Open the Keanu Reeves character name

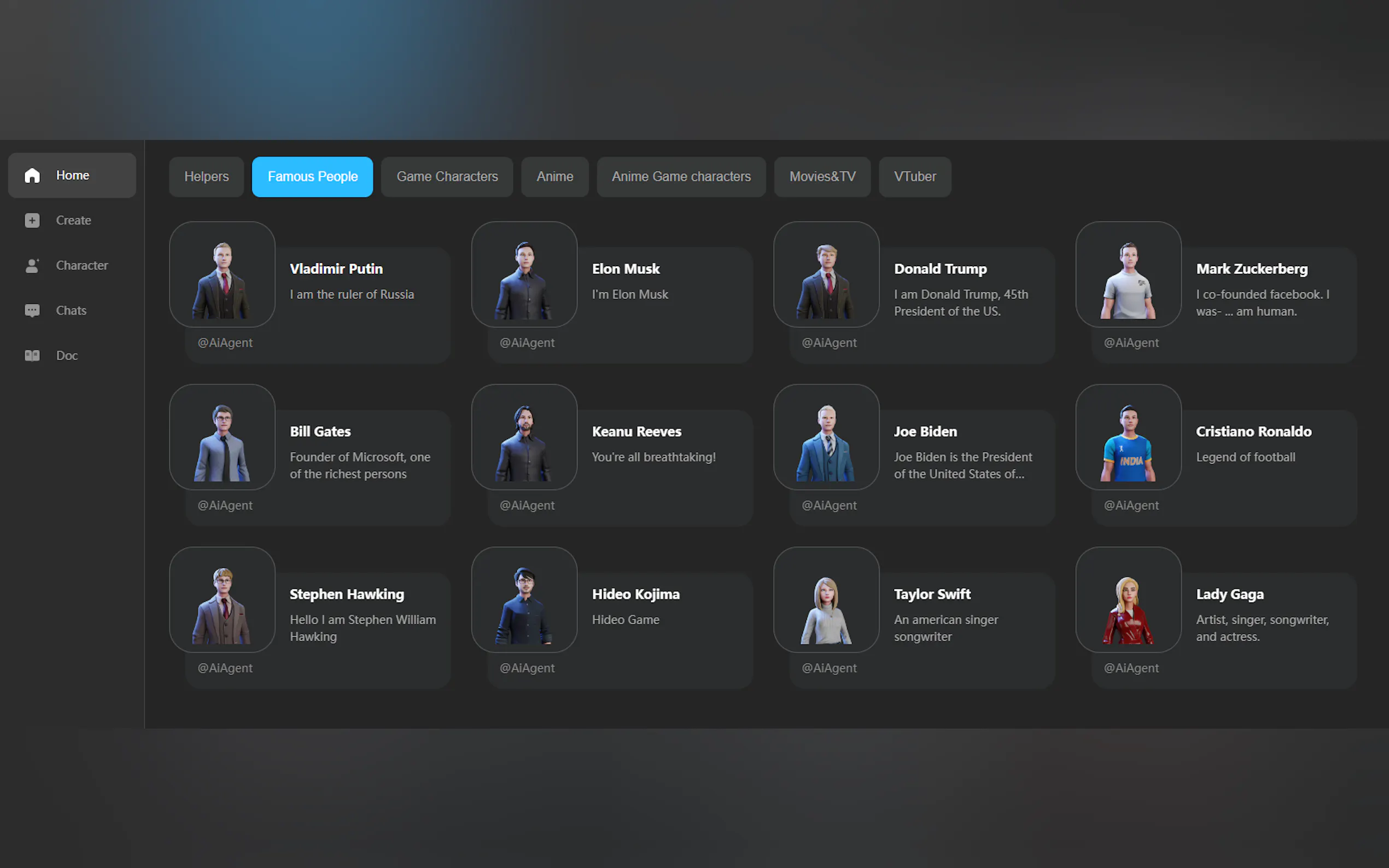point(636,432)
